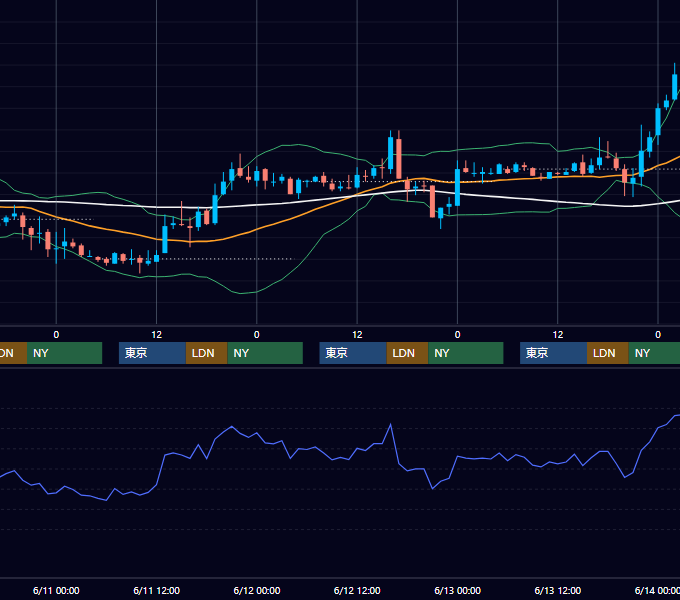Select the NY session block ending 6/13 morning
Screen dimensions: 680x600
click(x=466, y=353)
